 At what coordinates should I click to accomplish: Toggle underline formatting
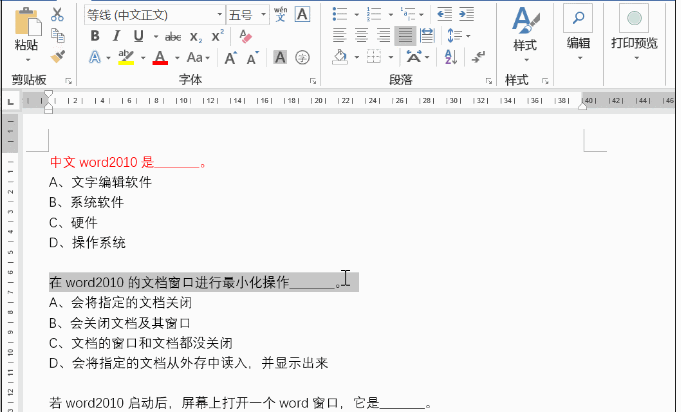coord(139,36)
